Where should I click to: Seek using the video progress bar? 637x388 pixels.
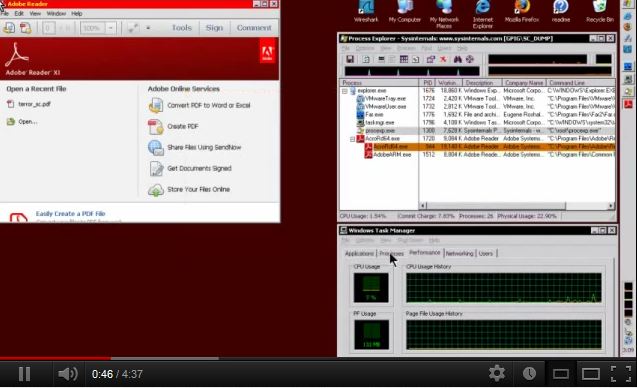(318, 358)
